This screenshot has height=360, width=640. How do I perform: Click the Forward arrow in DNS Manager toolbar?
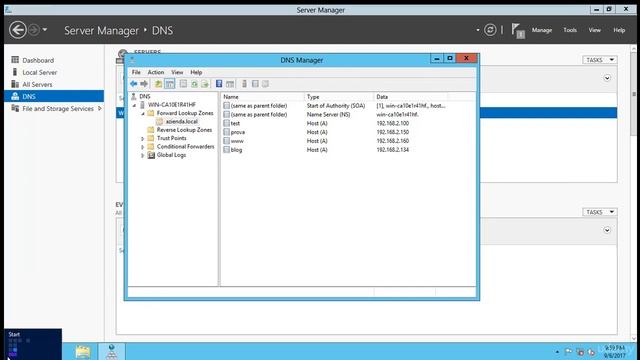(144, 84)
